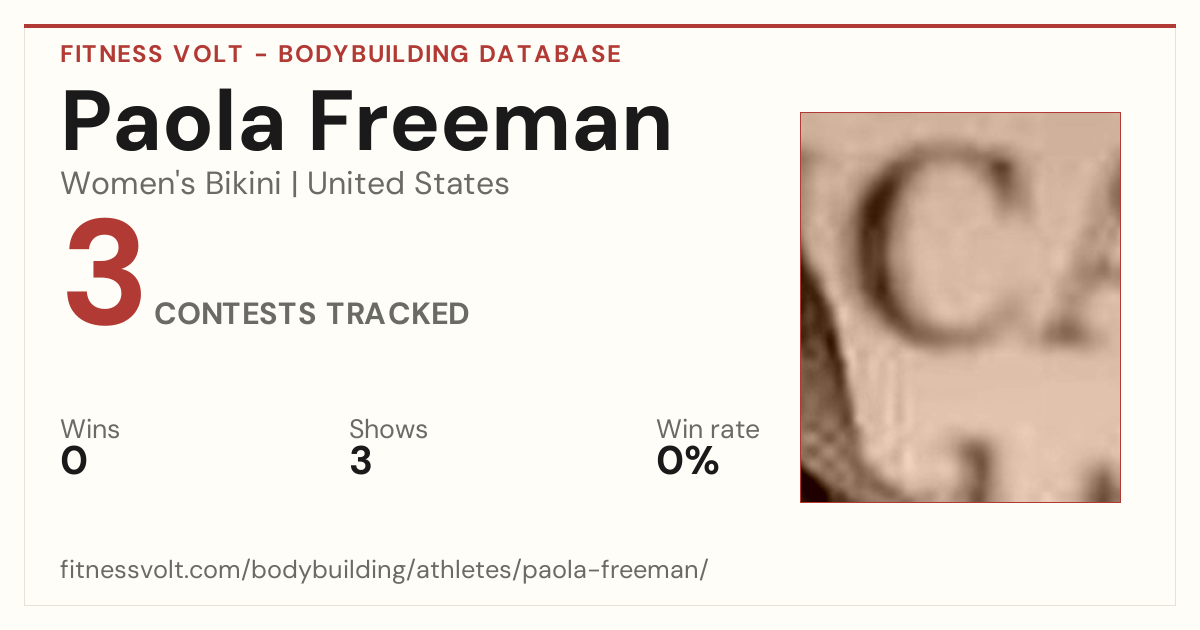Click the pipe separator after Women's Bikini

point(294,184)
